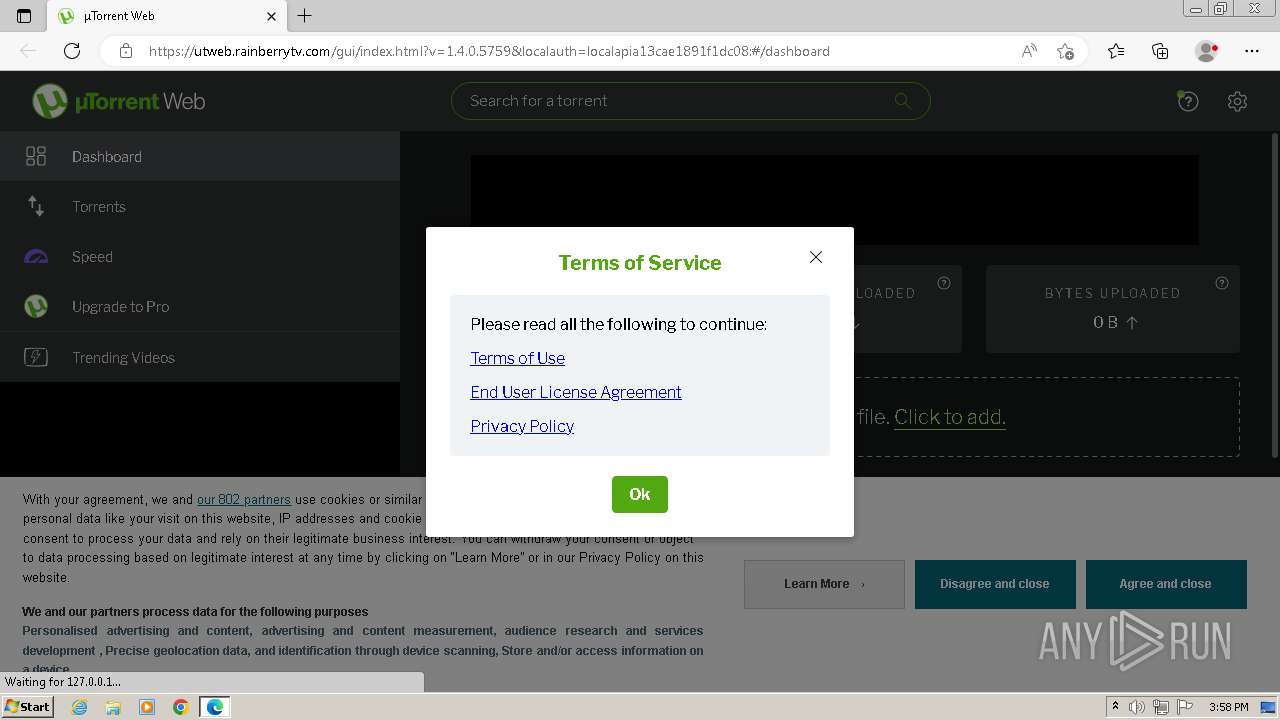This screenshot has height=720, width=1280.
Task: Click the Speed gauge icon
Action: [36, 257]
